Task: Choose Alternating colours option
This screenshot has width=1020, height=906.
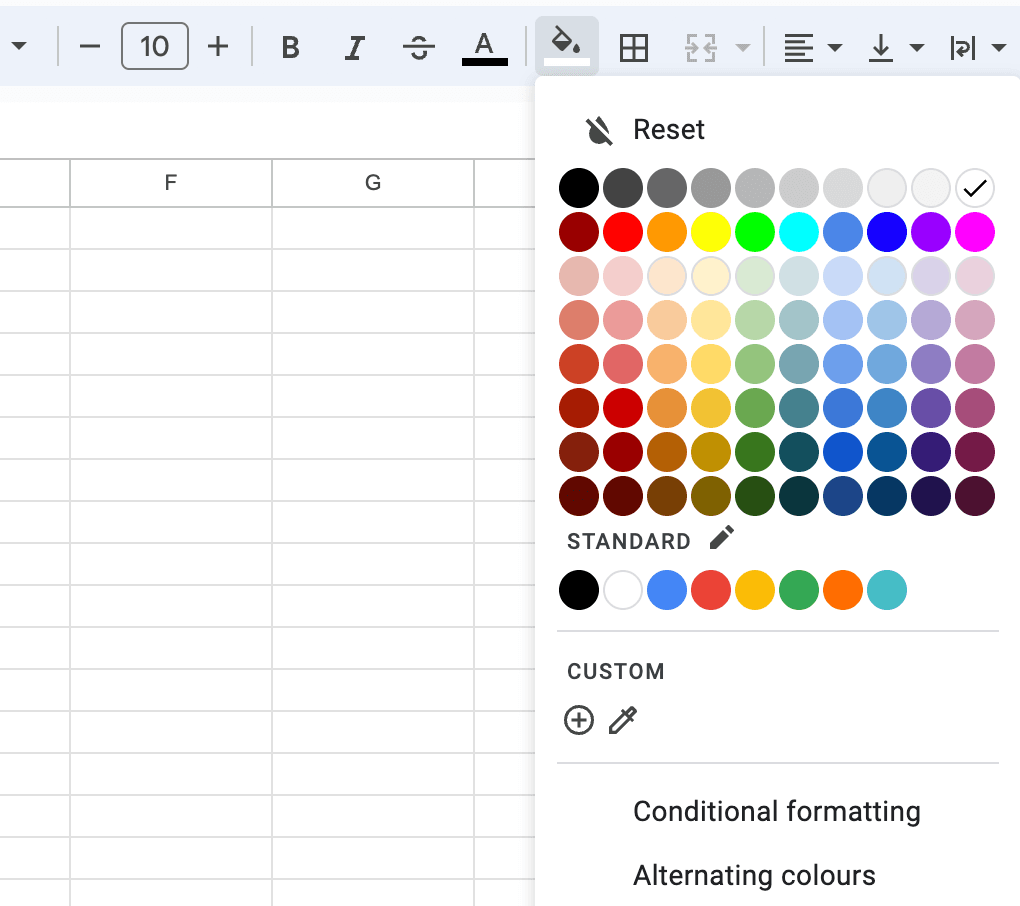Action: [x=754, y=876]
